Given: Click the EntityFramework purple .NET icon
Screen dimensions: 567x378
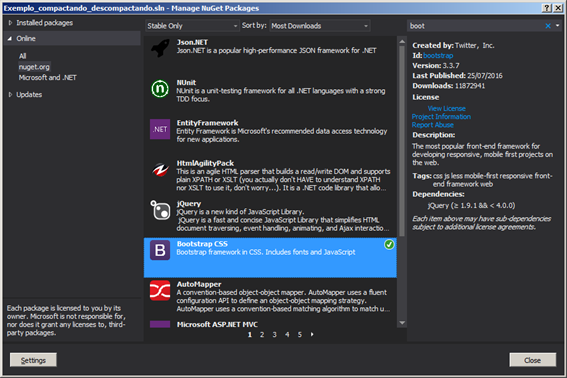Looking at the screenshot, I should tap(160, 129).
